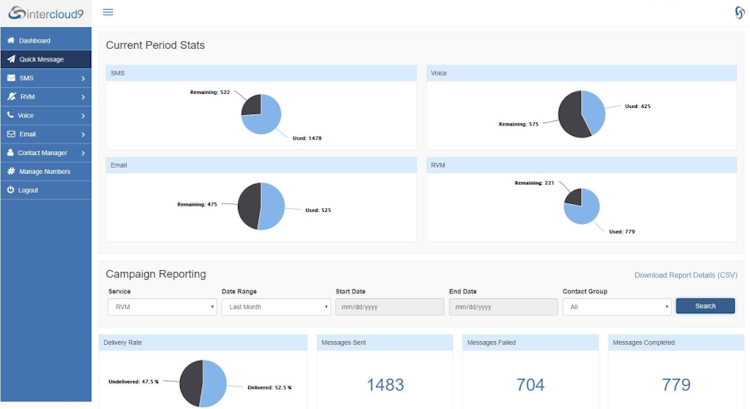The height and width of the screenshot is (409, 750).
Task: Open the Contact Group dropdown
Action: pyautogui.click(x=617, y=307)
